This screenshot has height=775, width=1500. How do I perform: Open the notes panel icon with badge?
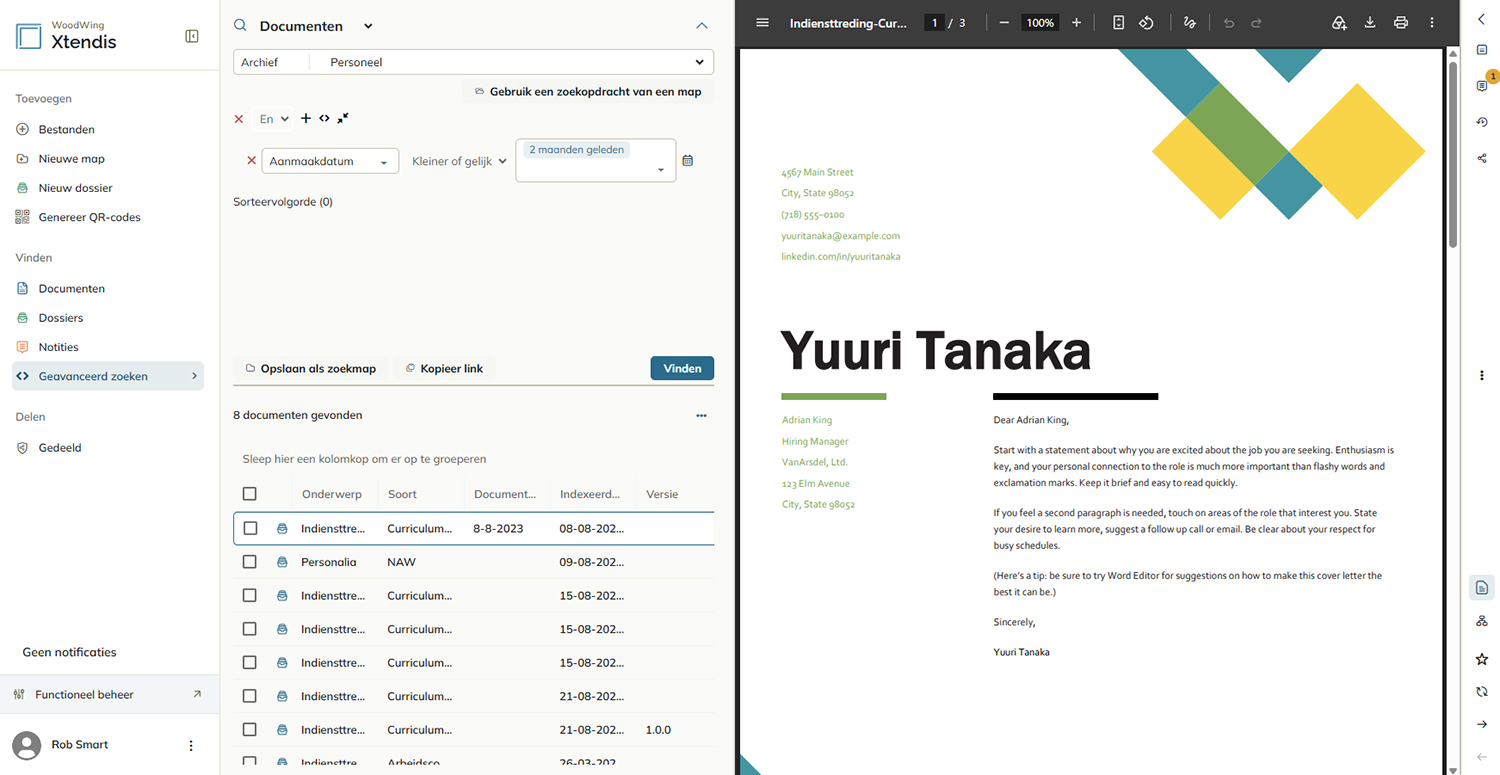coord(1483,86)
